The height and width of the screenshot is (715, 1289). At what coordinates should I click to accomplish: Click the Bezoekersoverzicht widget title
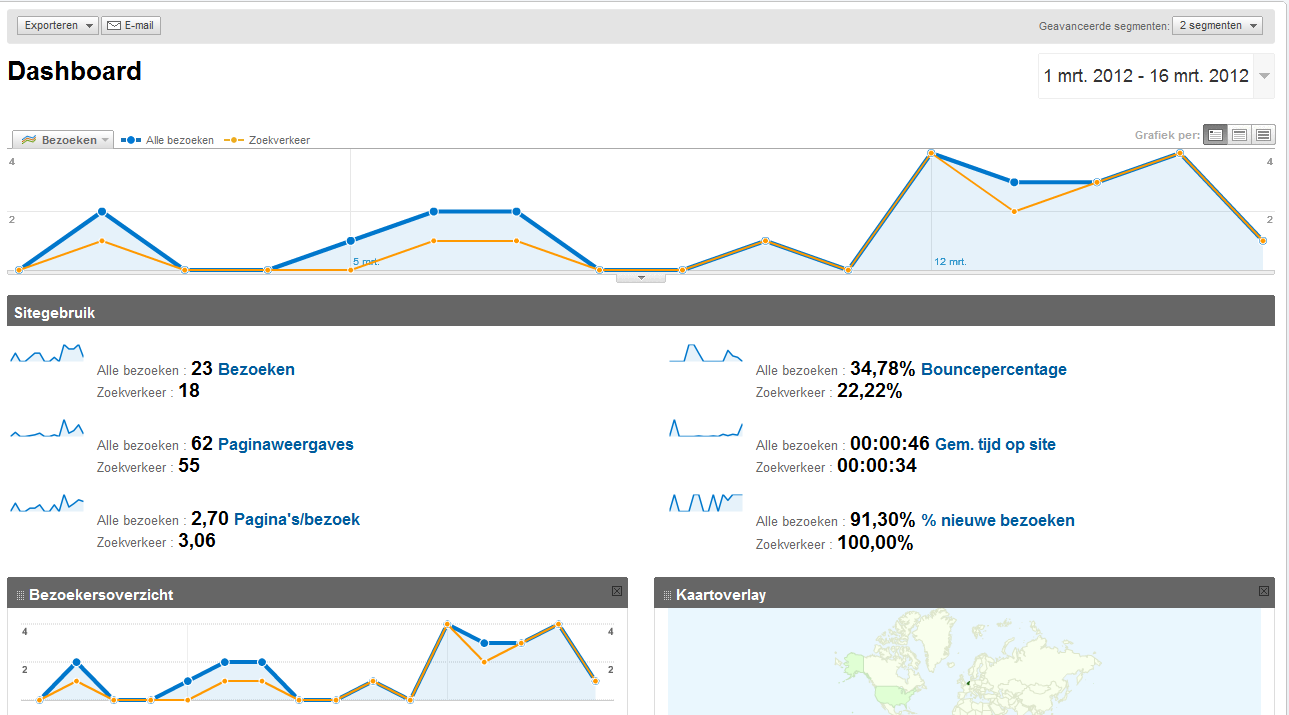pyautogui.click(x=101, y=595)
